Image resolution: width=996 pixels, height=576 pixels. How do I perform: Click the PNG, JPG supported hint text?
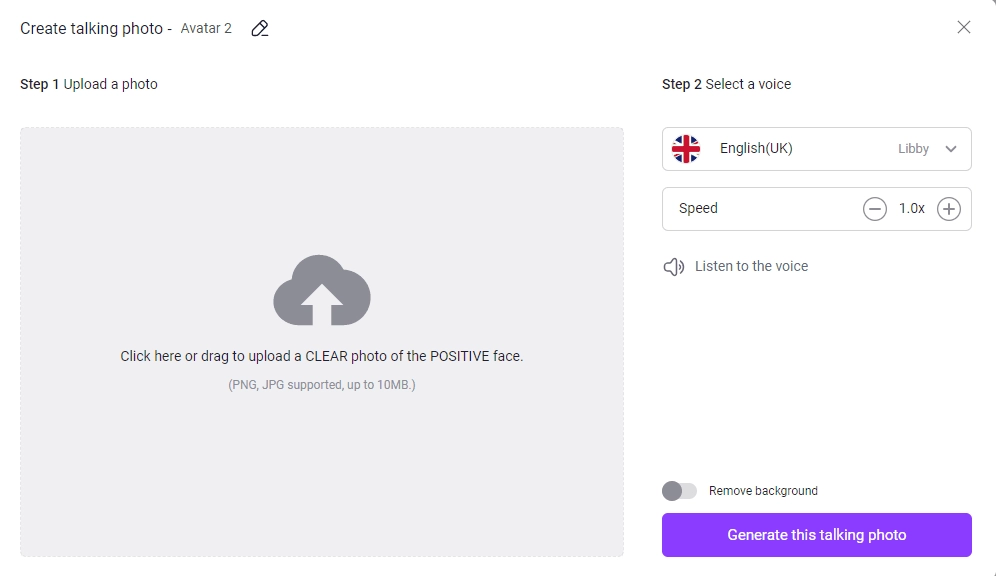click(322, 384)
